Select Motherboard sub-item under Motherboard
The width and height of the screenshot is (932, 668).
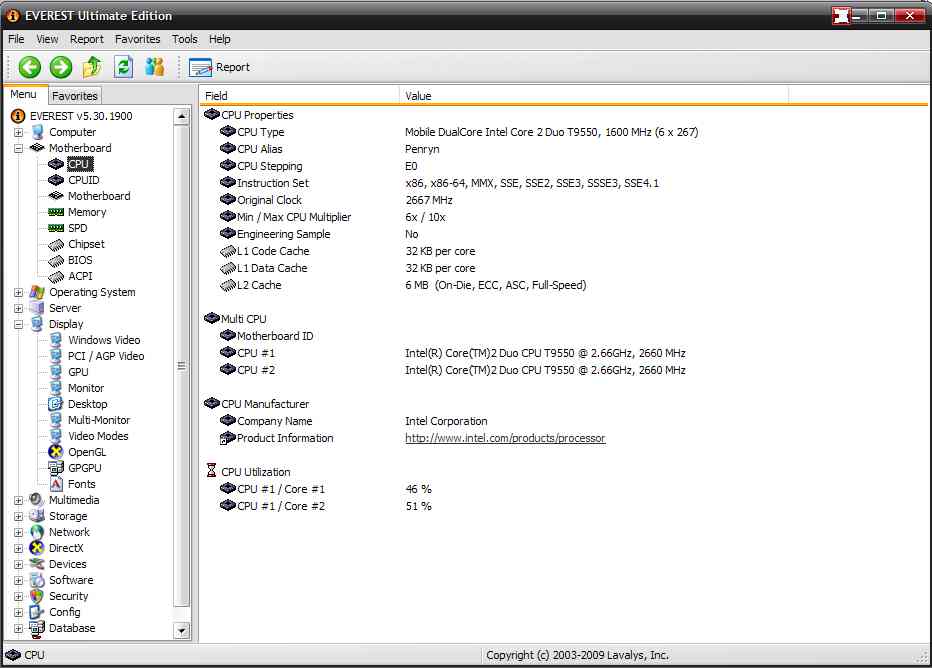click(99, 196)
